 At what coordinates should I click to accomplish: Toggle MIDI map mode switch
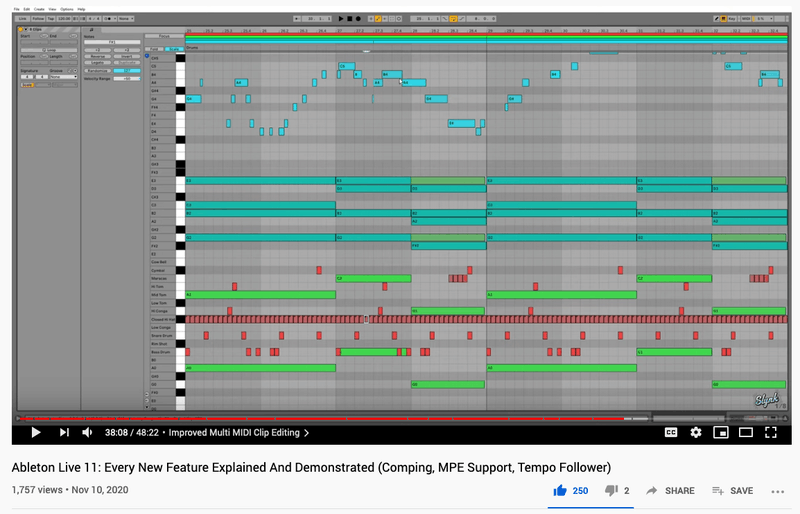[x=746, y=19]
